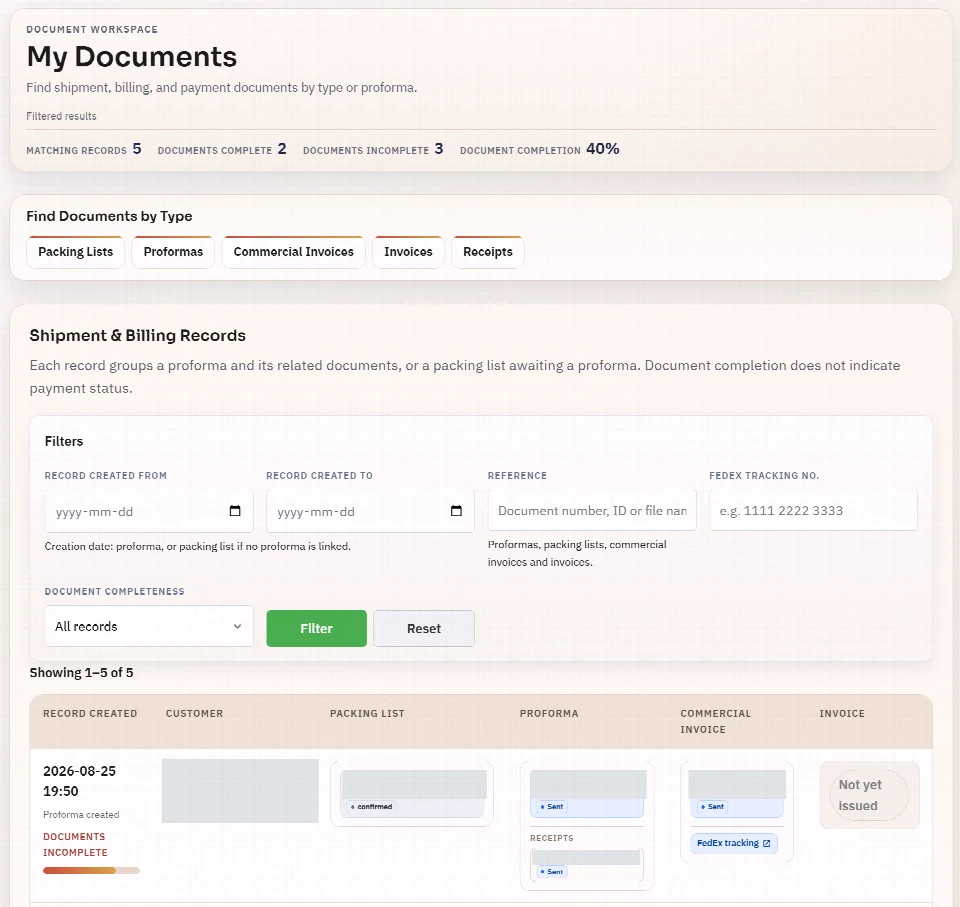Clear filters with the Reset button
This screenshot has height=907, width=960.
[x=424, y=628]
